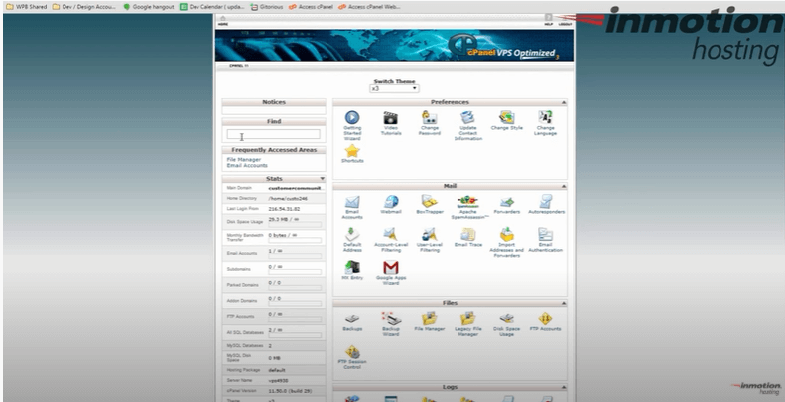
Task: Click the Email Trace icon
Action: [x=468, y=235]
